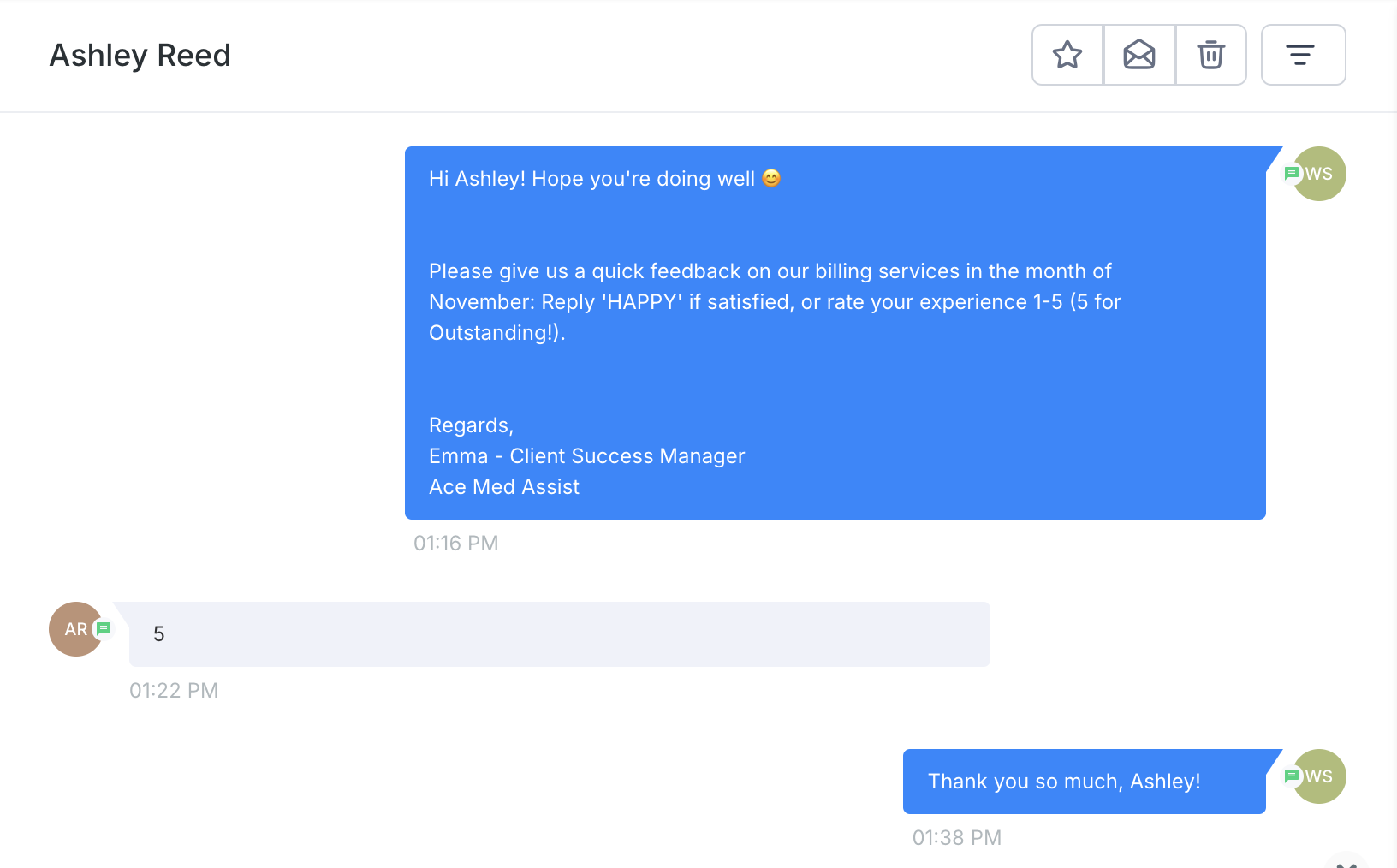This screenshot has width=1397, height=868.
Task: Click the 01:38 PM timestamp
Action: point(956,838)
